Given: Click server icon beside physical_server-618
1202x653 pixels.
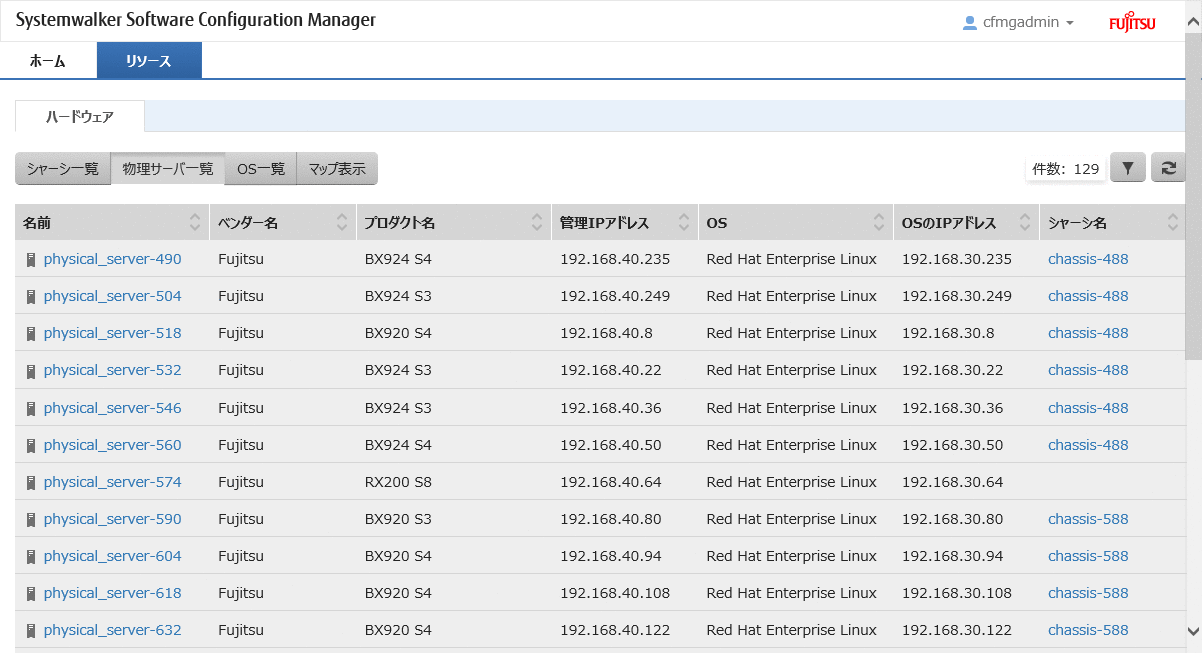Looking at the screenshot, I should click(31, 593).
